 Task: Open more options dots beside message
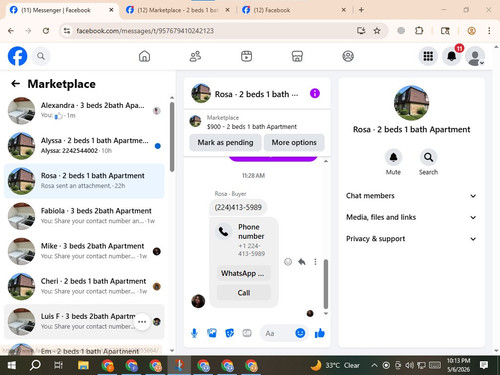[x=315, y=262]
